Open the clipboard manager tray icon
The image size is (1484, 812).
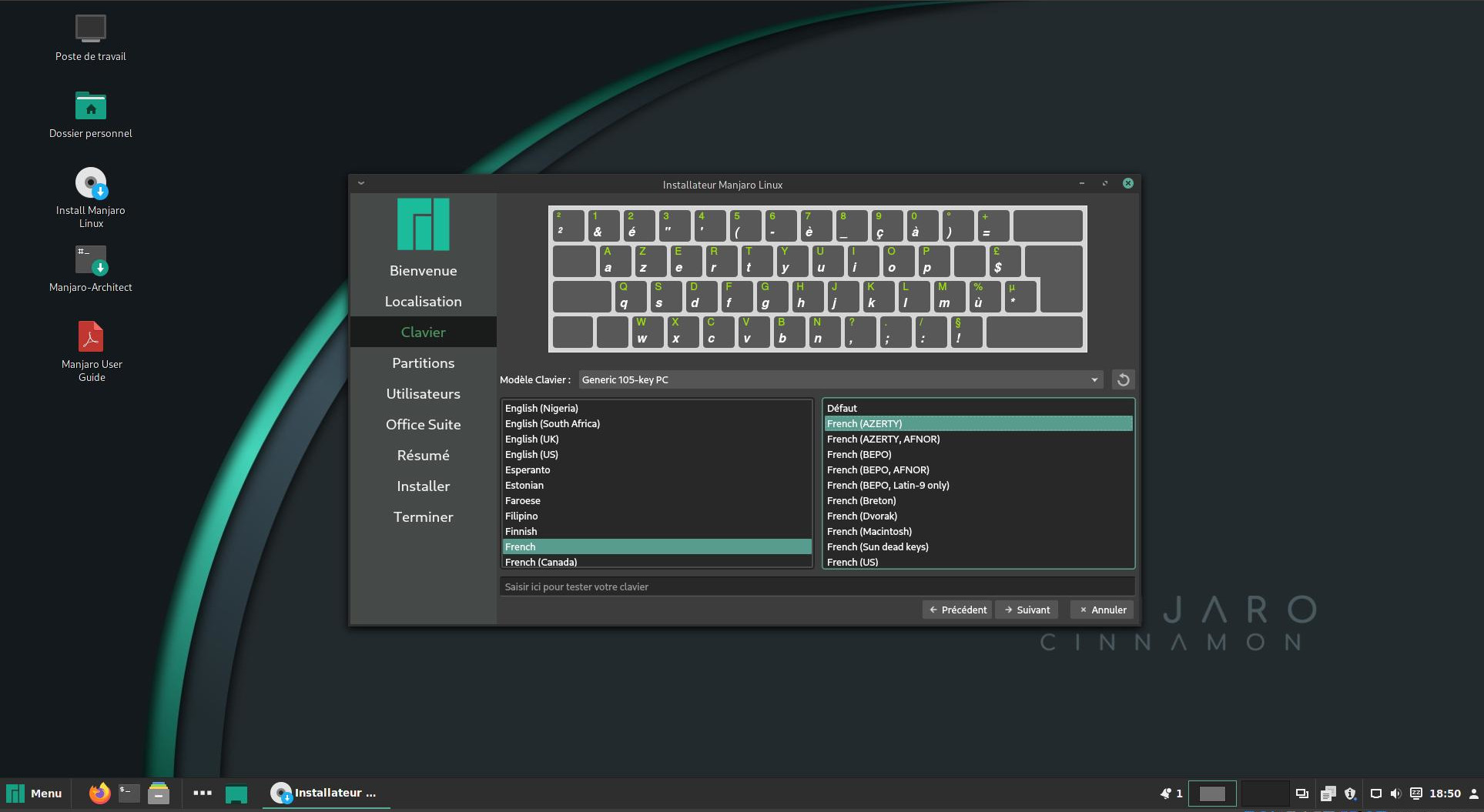tap(1328, 794)
